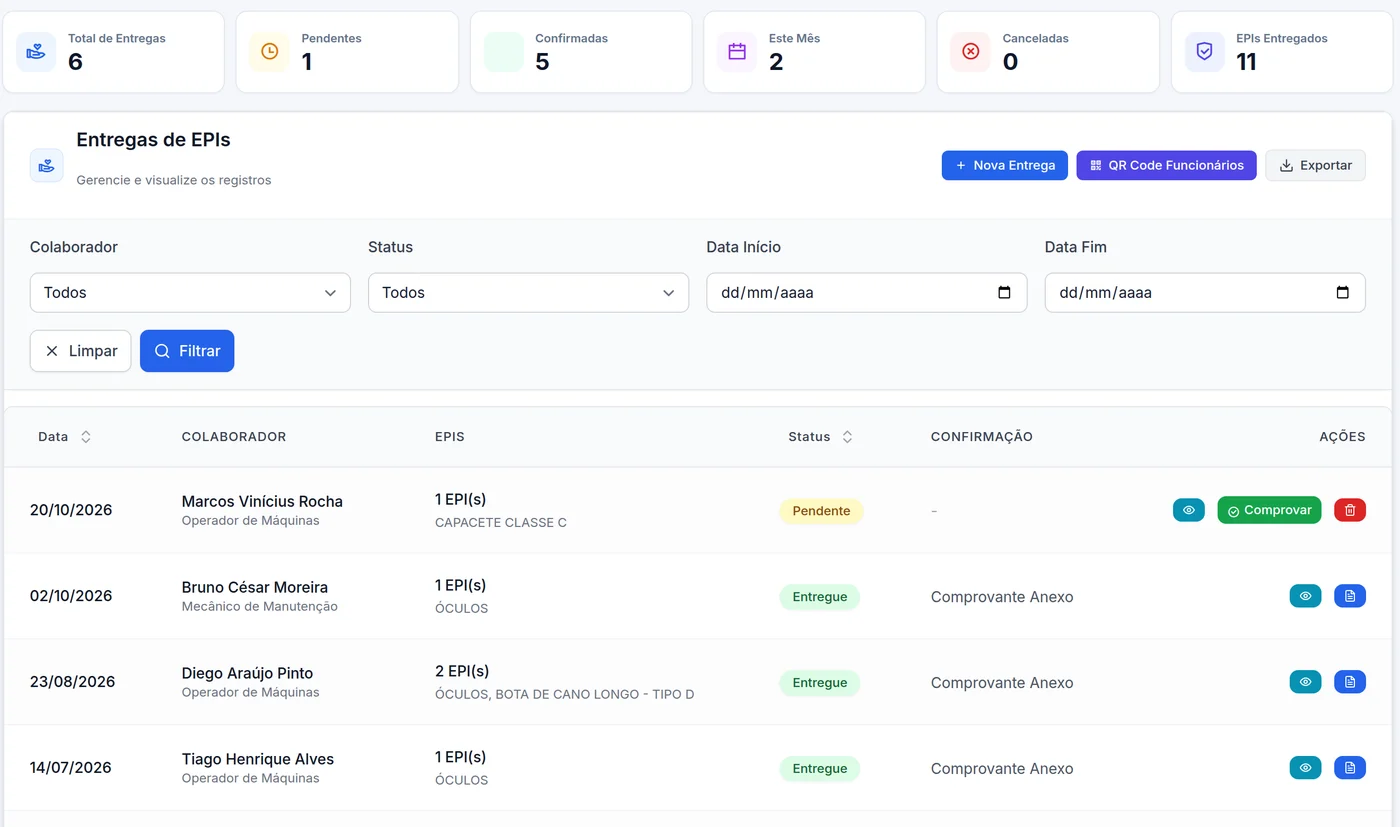Image resolution: width=1400 pixels, height=827 pixels.
Task: Open the Status filter dropdown
Action: tap(528, 293)
